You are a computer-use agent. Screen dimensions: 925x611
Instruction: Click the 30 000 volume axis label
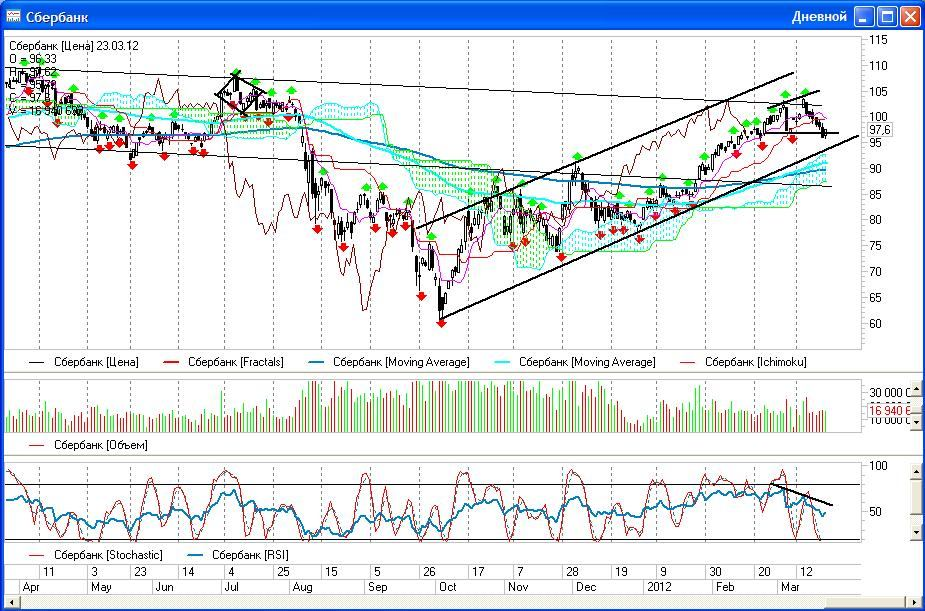coord(890,393)
